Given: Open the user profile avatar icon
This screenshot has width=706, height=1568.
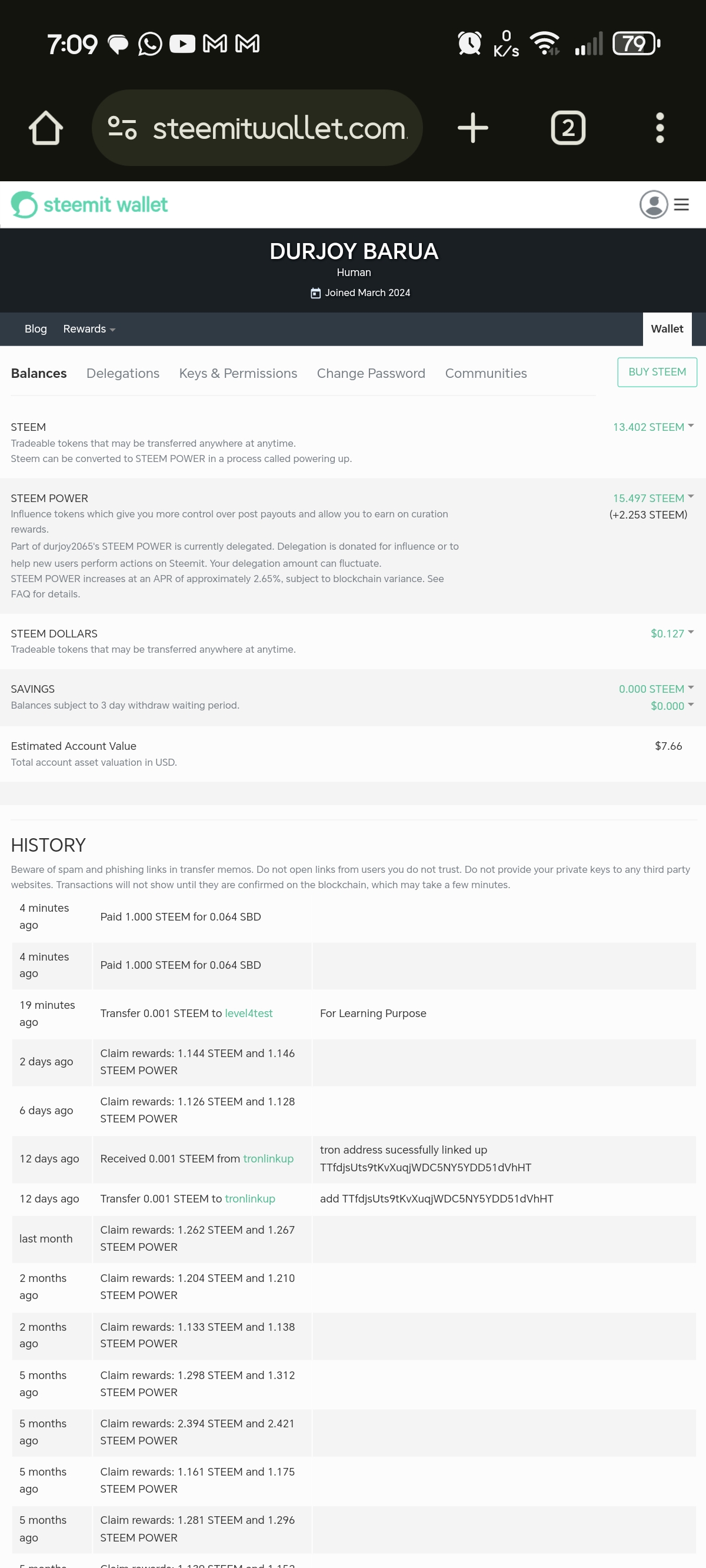Looking at the screenshot, I should (x=654, y=204).
